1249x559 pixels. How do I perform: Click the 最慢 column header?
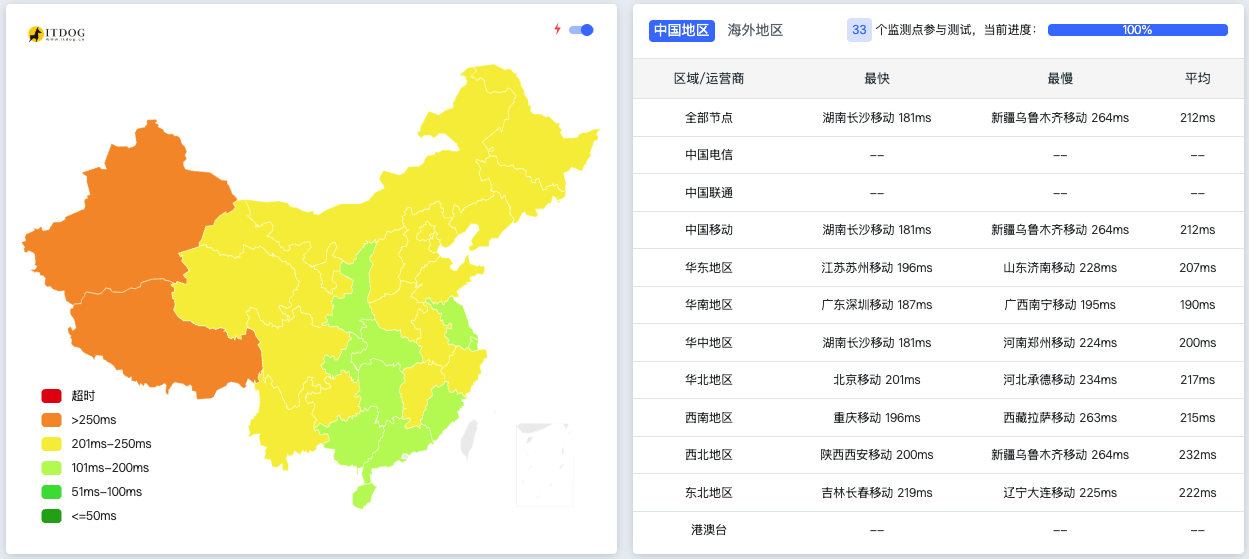coord(1060,79)
